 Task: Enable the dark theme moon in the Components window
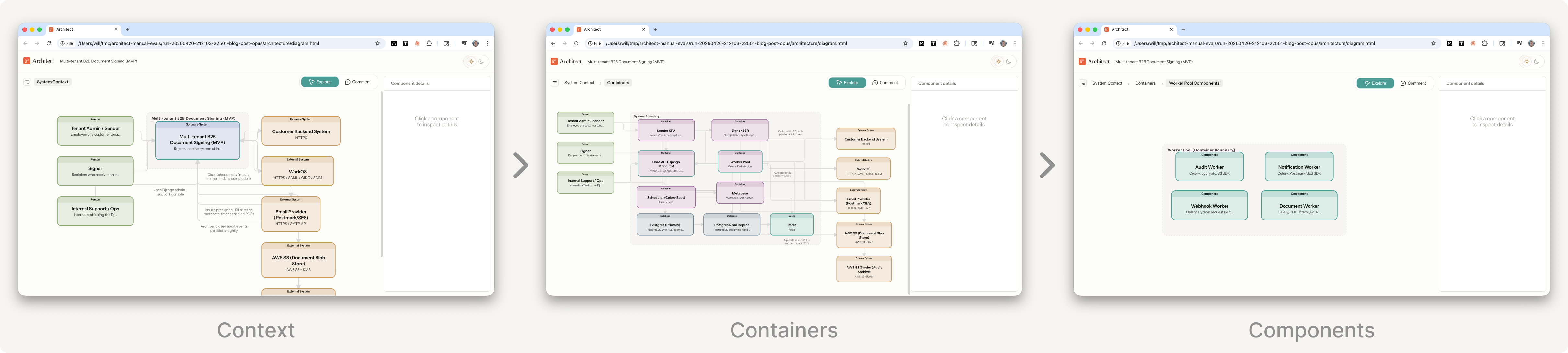point(1537,62)
